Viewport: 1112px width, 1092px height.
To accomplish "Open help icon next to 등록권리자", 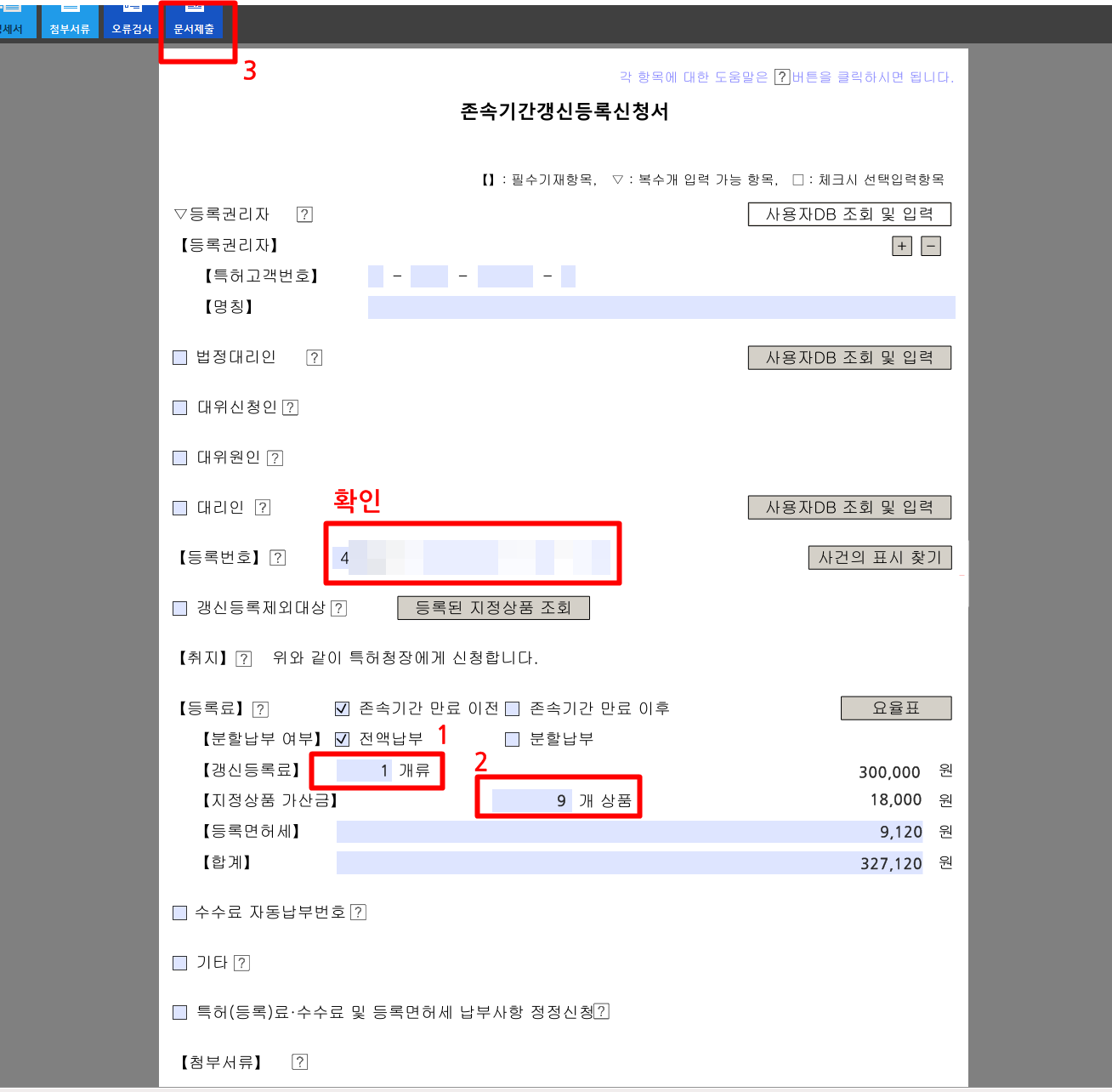I will coord(304,214).
